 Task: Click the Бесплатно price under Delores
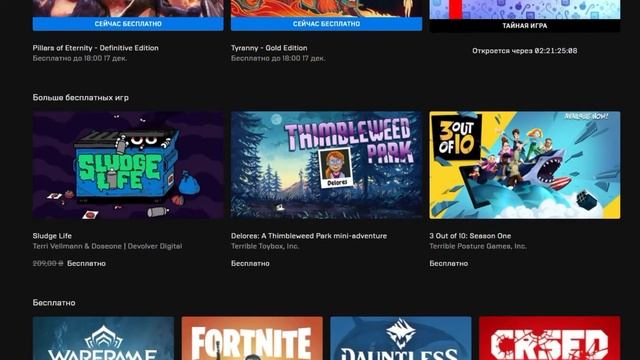point(250,264)
